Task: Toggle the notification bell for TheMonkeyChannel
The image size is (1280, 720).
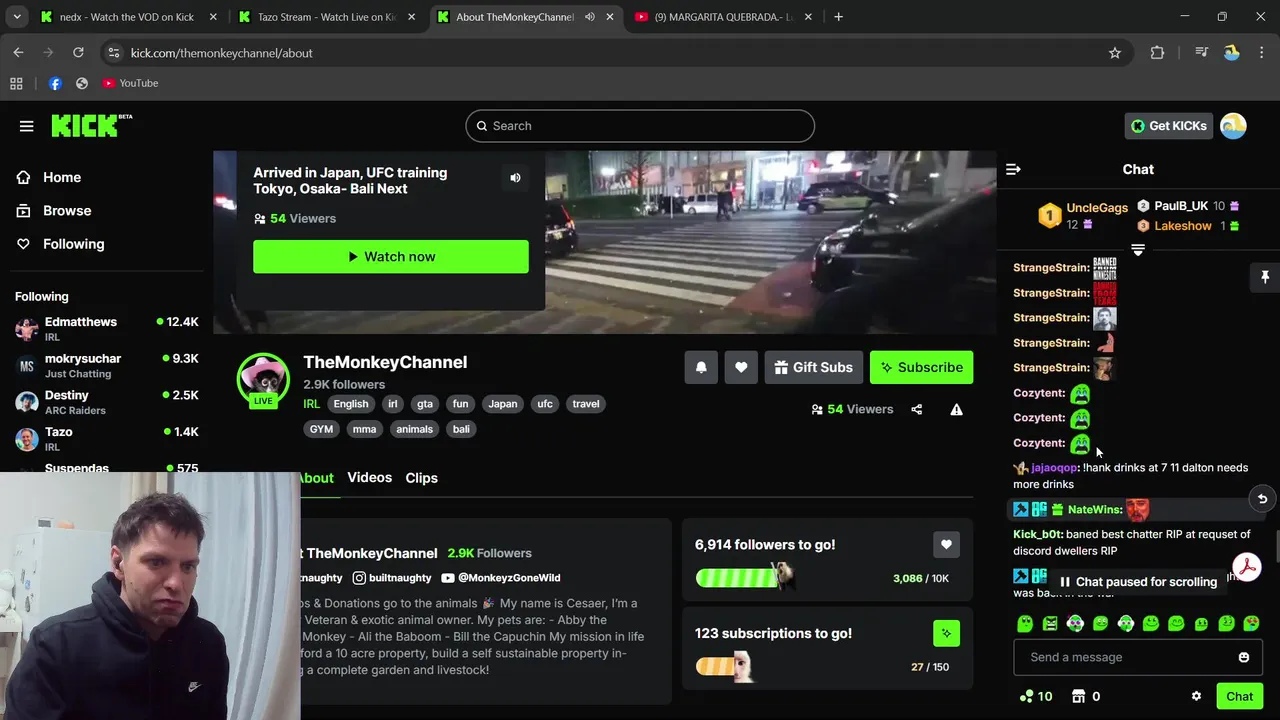Action: (x=701, y=367)
